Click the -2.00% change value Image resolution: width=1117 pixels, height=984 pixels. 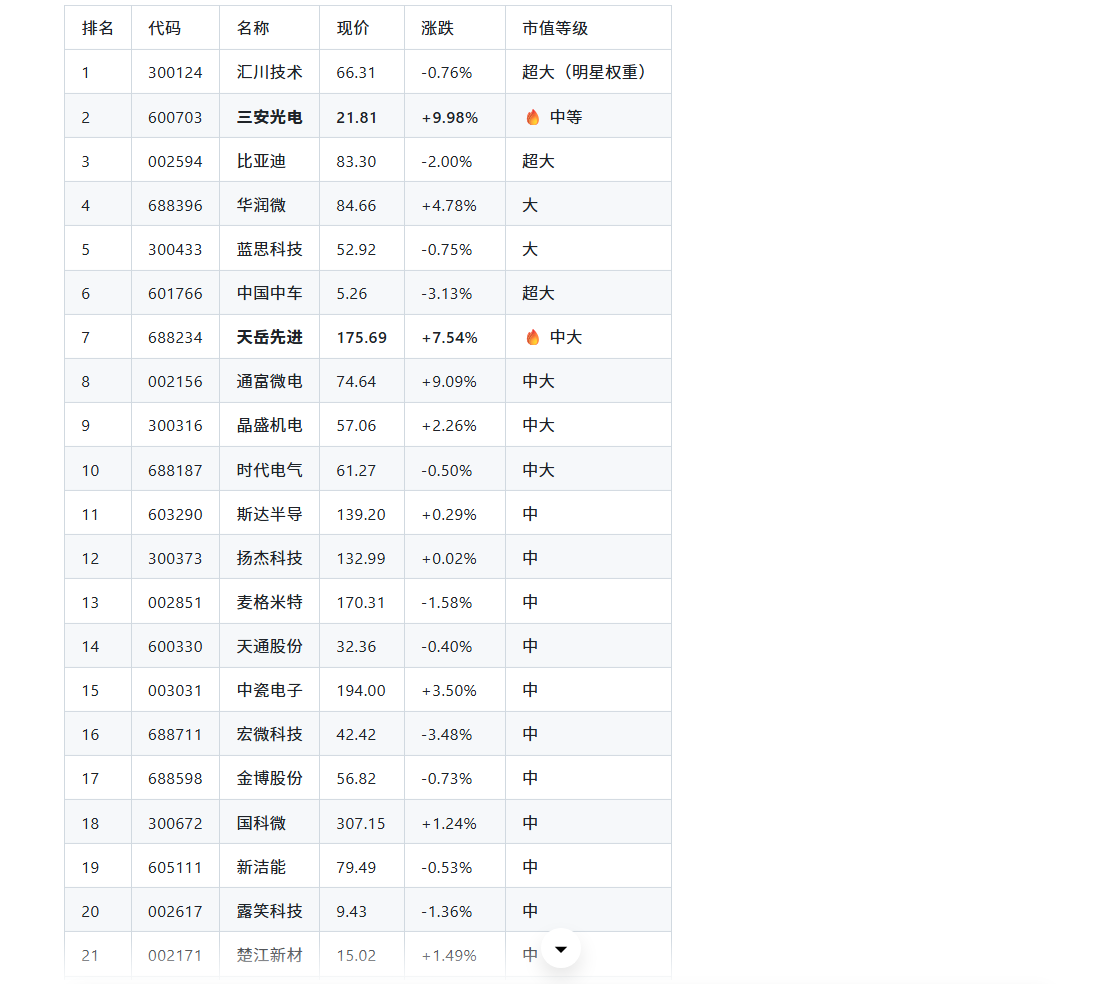click(447, 162)
